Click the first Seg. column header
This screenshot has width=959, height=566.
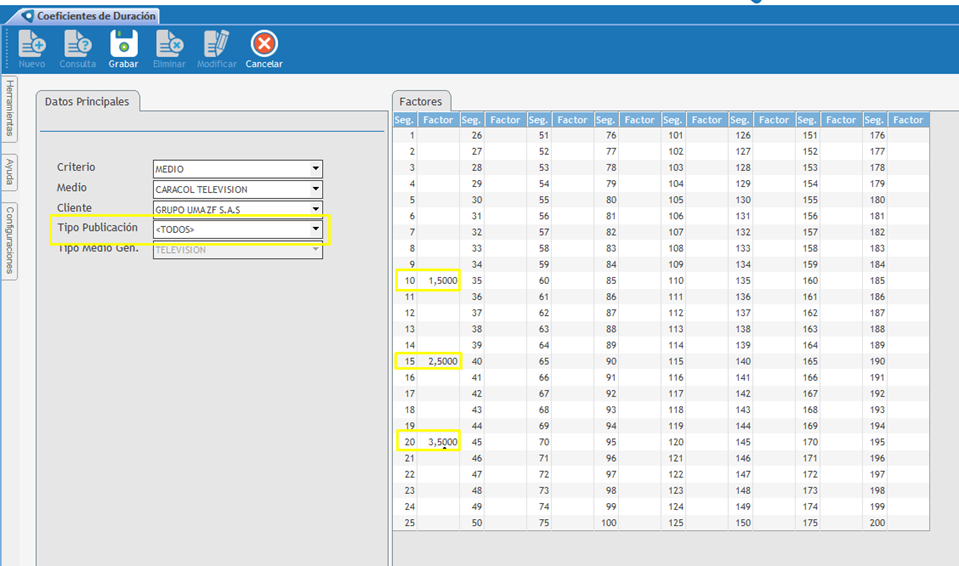pos(405,120)
